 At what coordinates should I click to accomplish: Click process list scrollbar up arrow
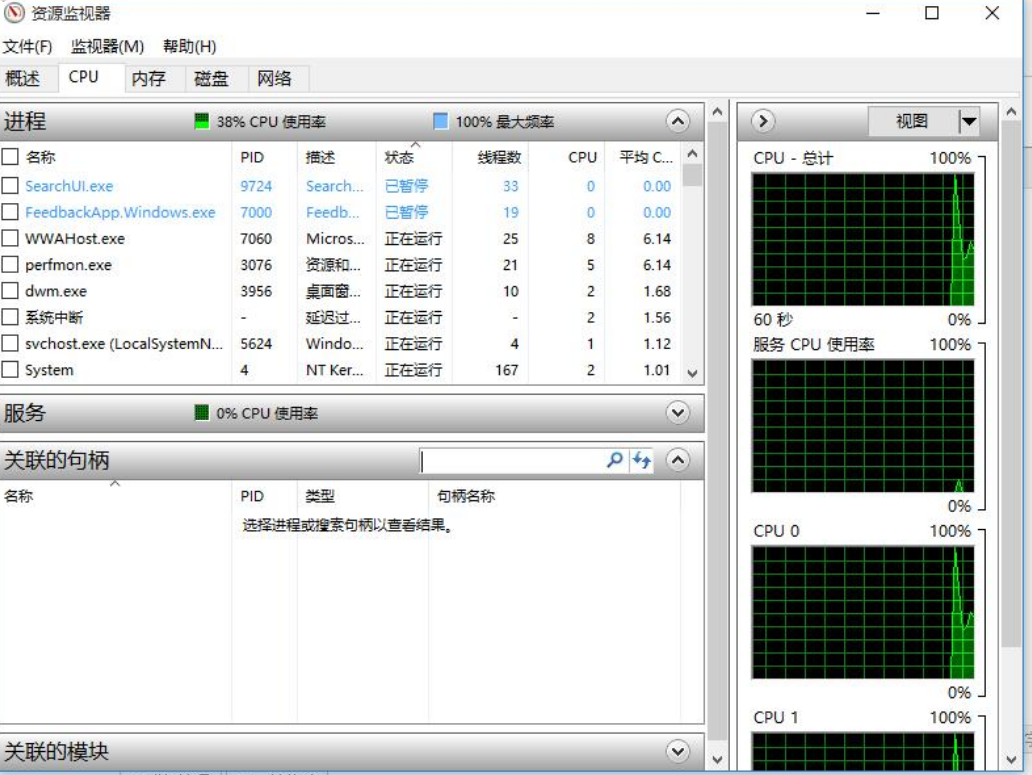[x=692, y=153]
